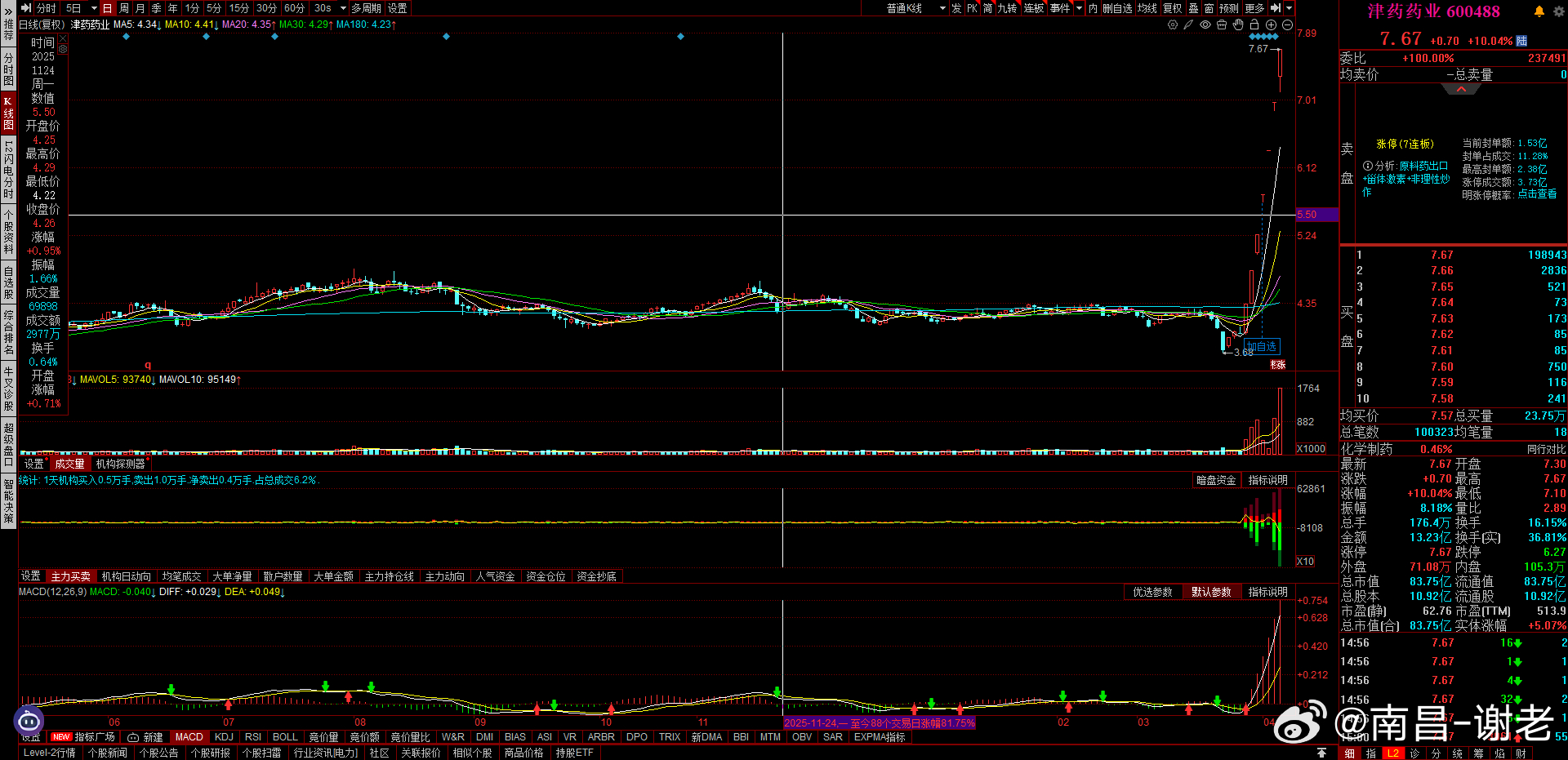The height and width of the screenshot is (760, 1568).
Task: Toggle the 均线 moving average display
Action: (1147, 8)
